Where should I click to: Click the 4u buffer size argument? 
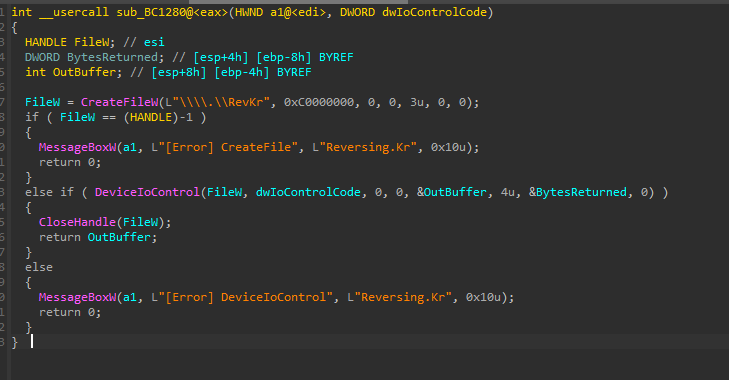[x=508, y=192]
